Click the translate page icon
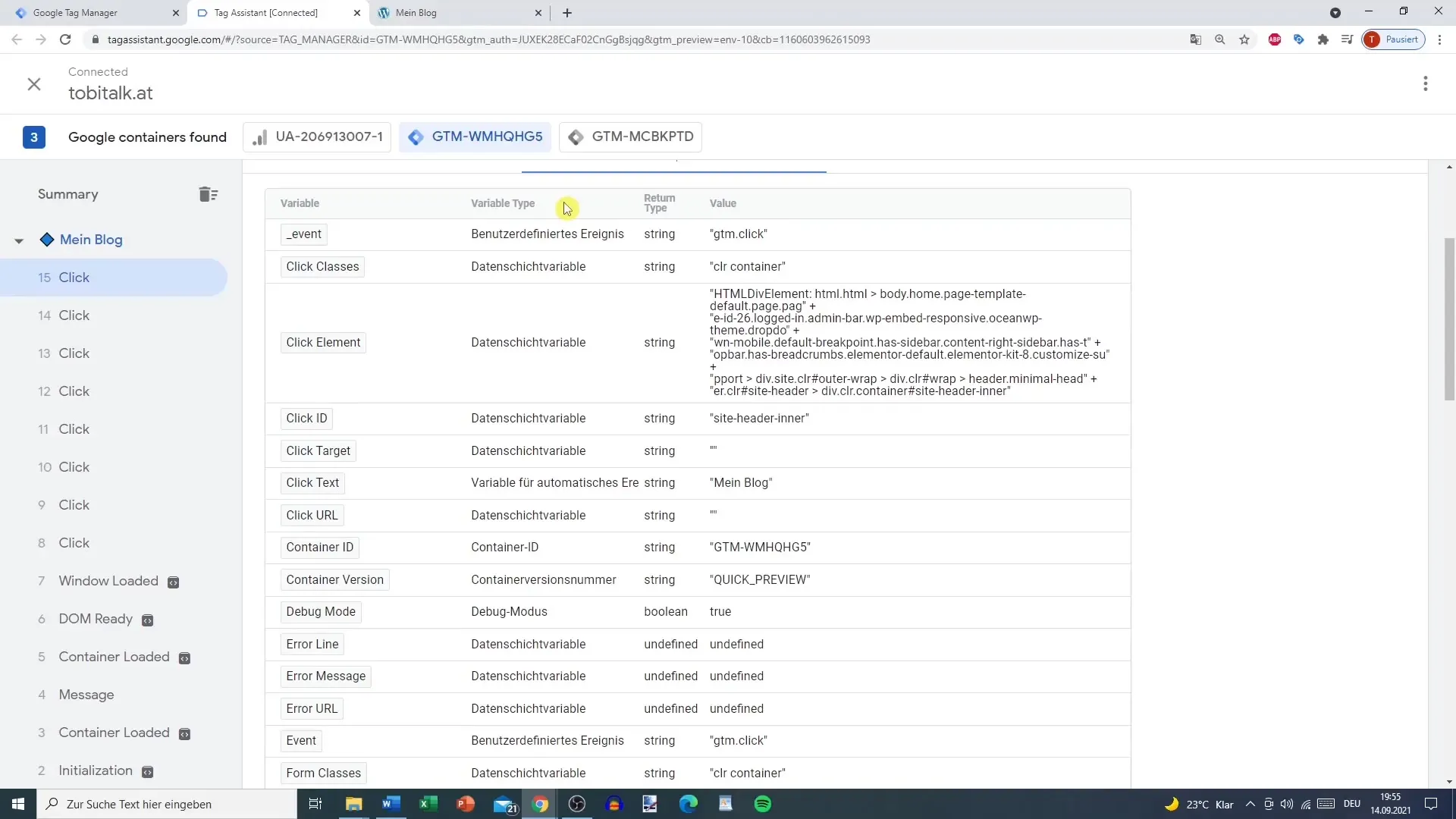This screenshot has height=819, width=1456. click(x=1196, y=39)
